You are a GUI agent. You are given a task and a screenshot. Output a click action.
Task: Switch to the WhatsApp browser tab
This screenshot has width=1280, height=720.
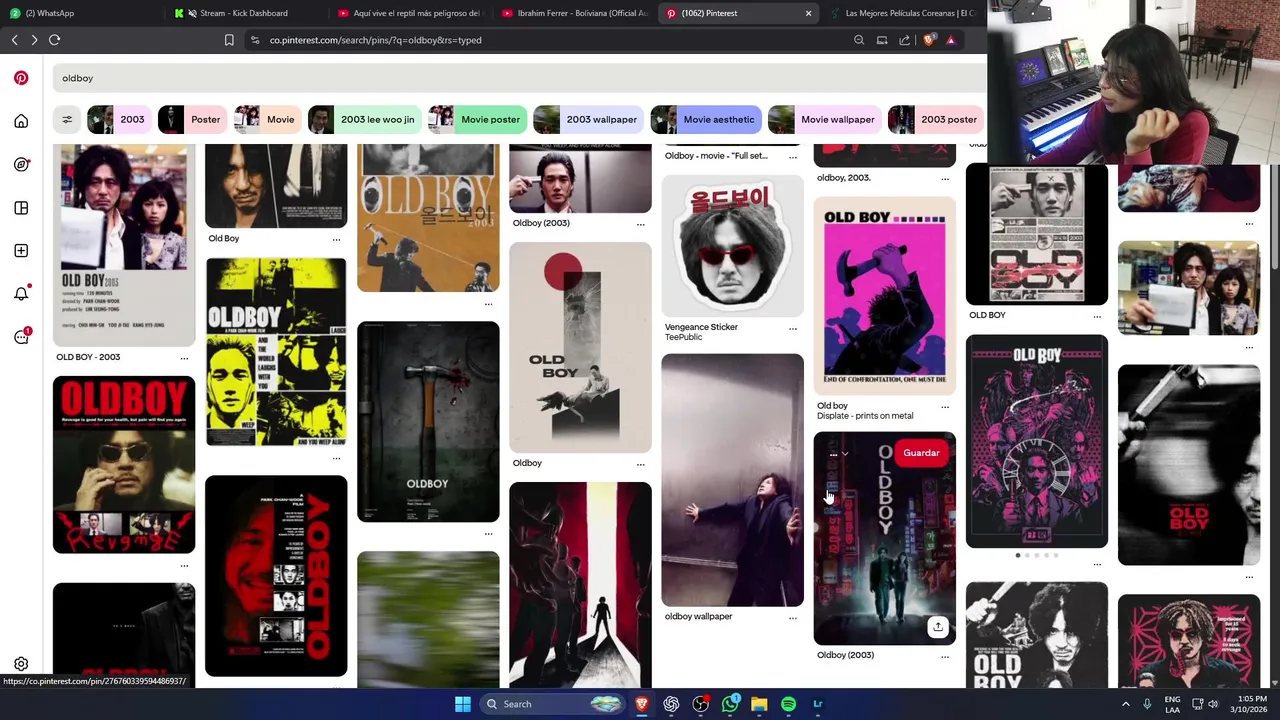click(80, 13)
